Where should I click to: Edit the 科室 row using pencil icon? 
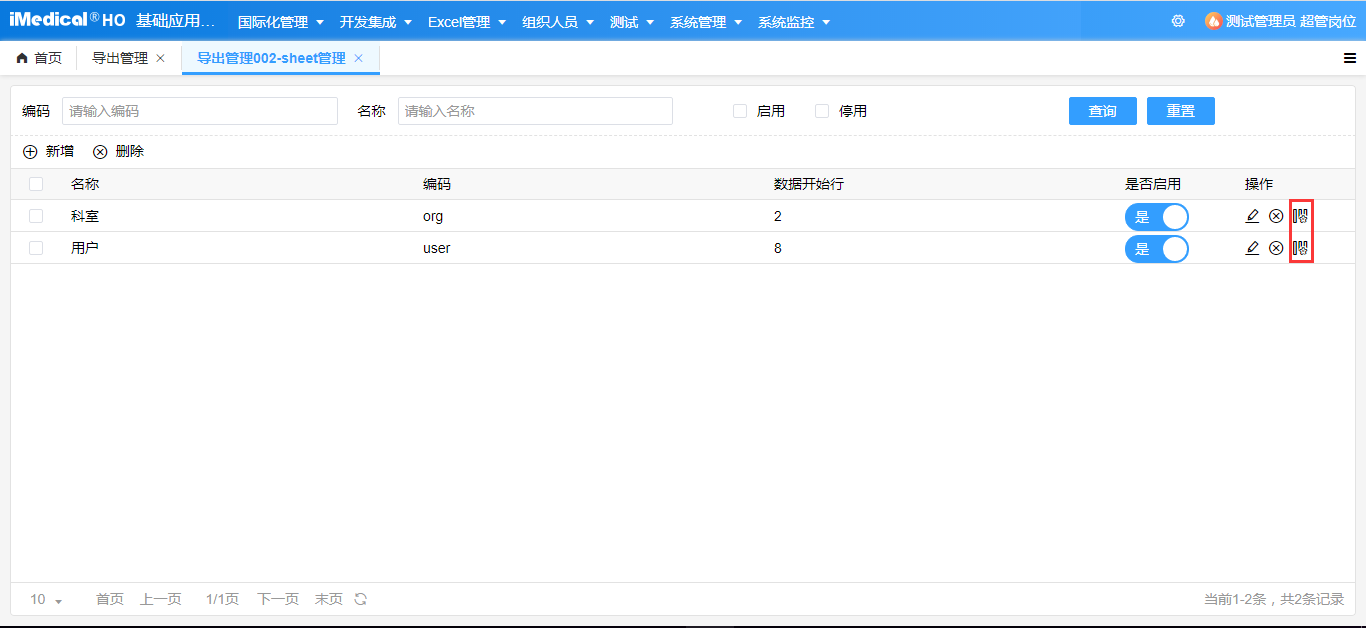click(1252, 216)
